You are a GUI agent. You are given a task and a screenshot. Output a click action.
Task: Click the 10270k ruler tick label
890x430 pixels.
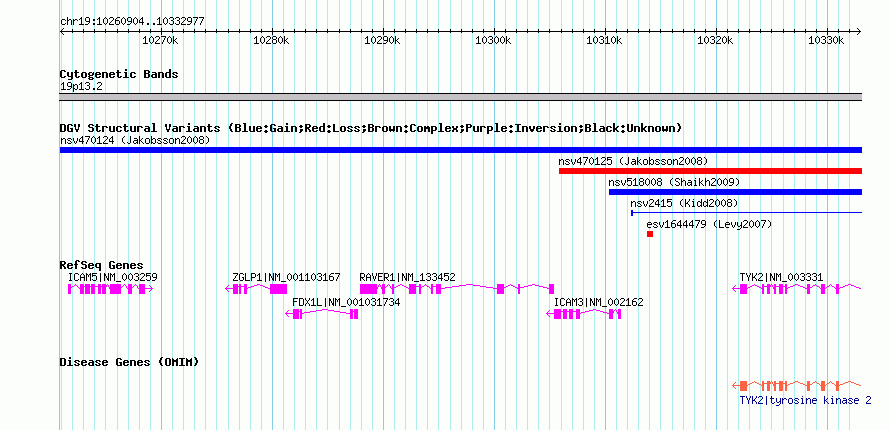coord(160,40)
